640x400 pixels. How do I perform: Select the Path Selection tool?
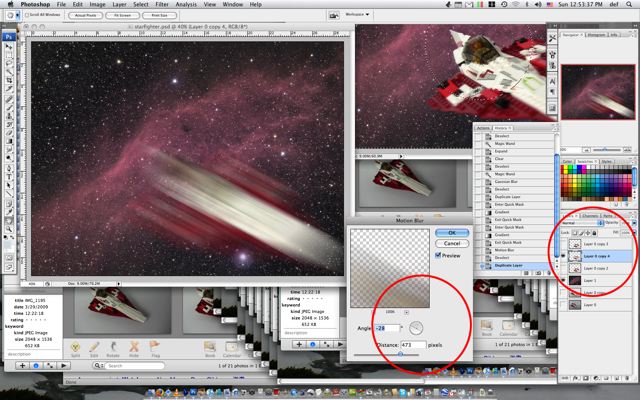pos(9,185)
